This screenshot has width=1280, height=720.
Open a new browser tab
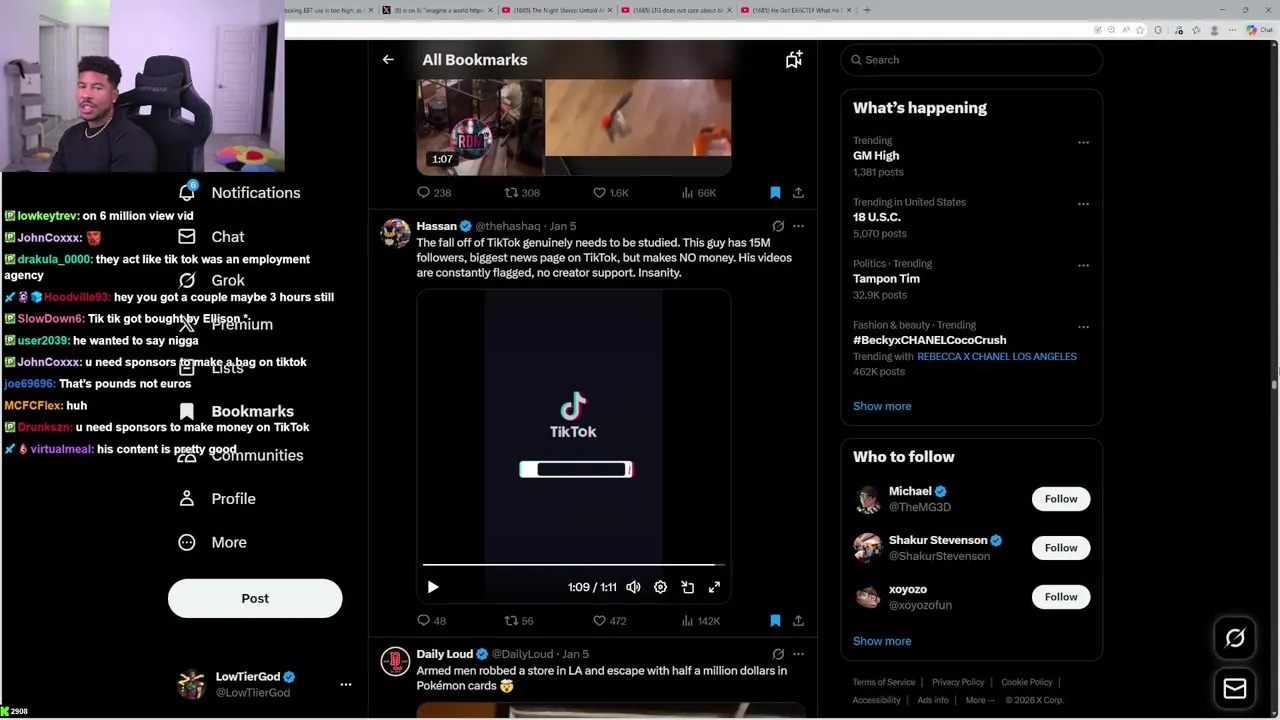(x=867, y=10)
